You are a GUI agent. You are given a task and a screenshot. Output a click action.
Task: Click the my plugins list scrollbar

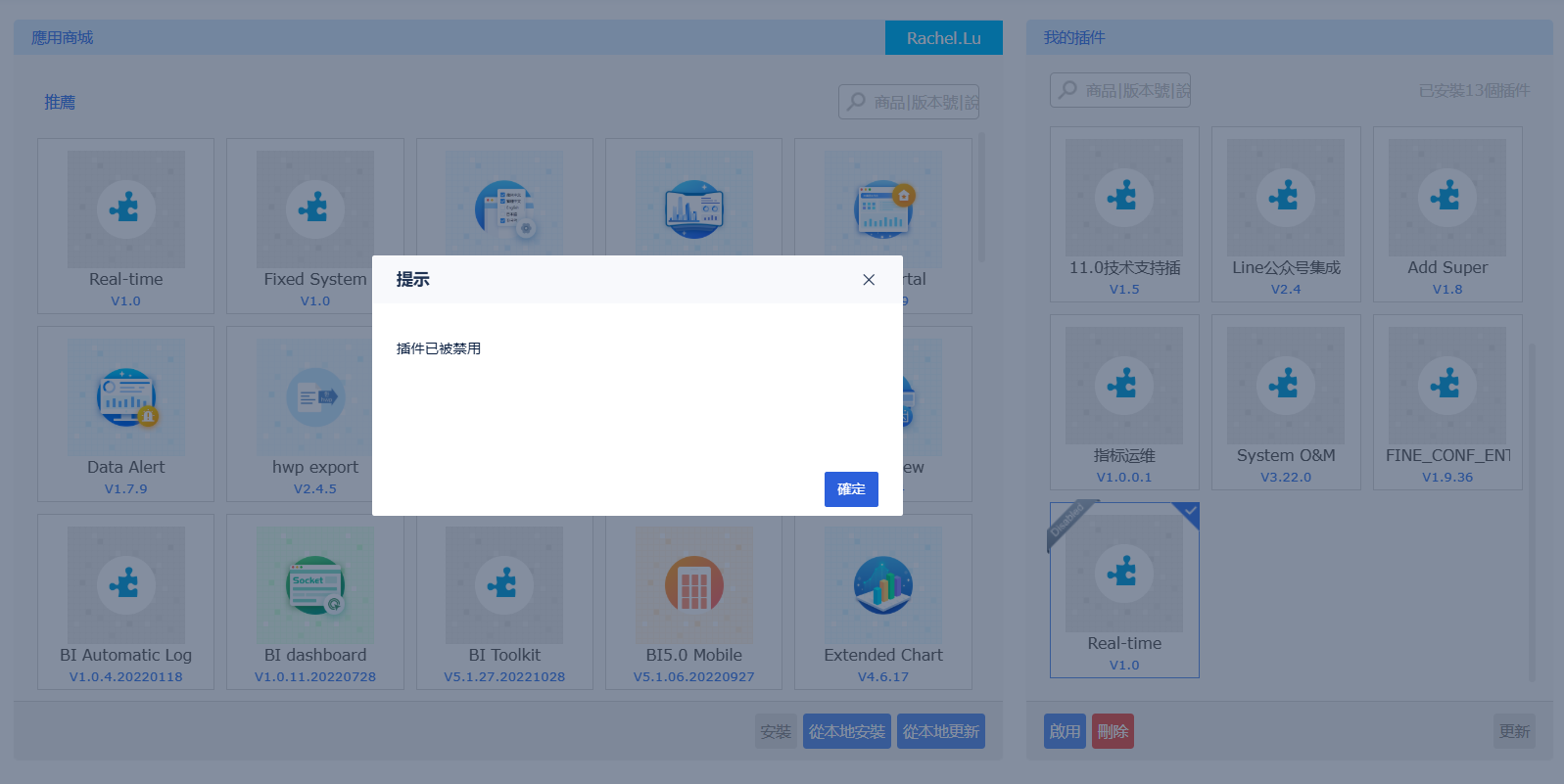pyautogui.click(x=1533, y=511)
